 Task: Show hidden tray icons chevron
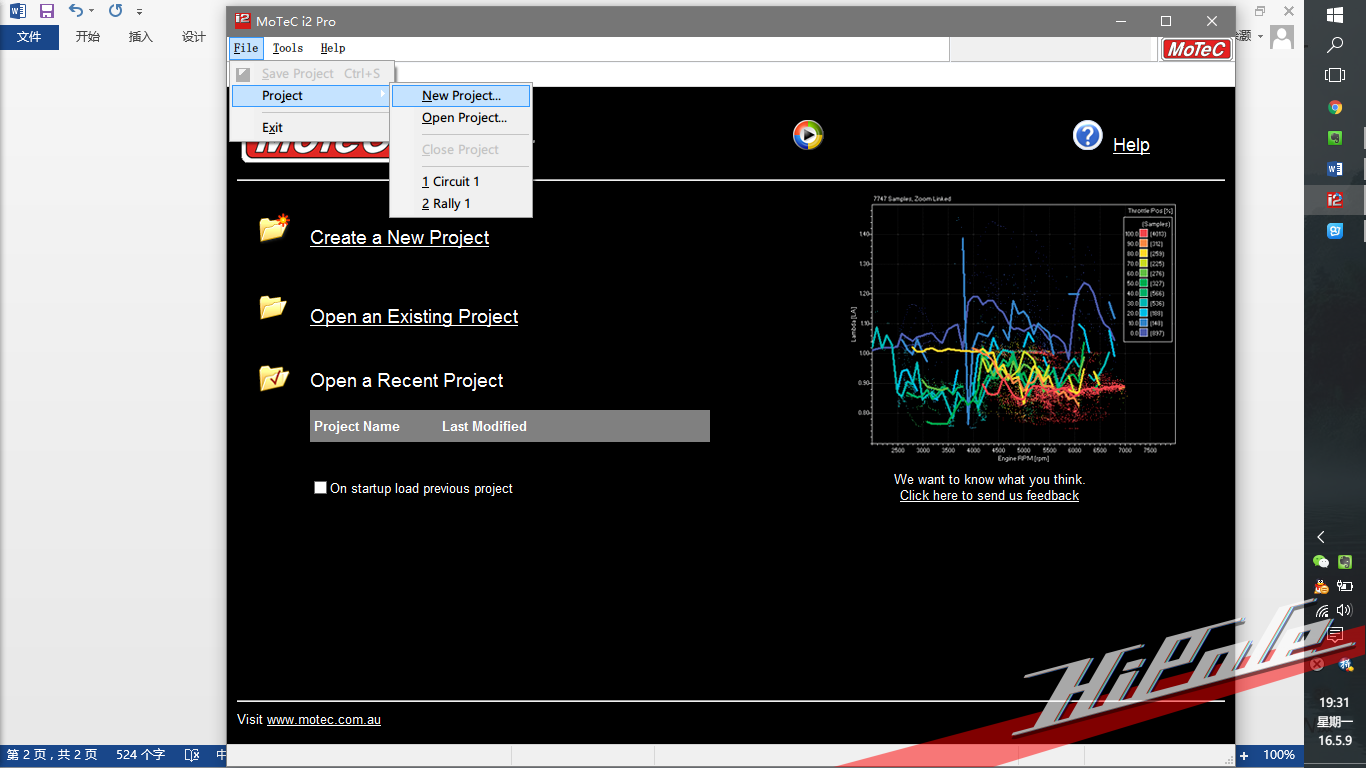(x=1322, y=537)
